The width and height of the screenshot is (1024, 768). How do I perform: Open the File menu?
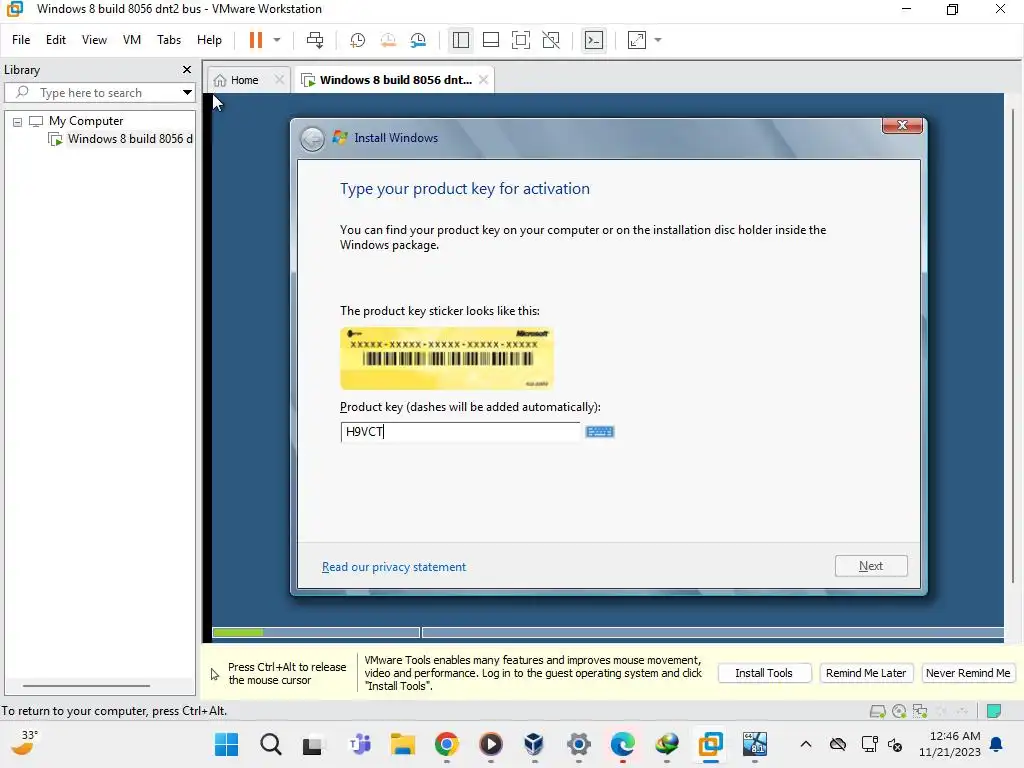(21, 40)
